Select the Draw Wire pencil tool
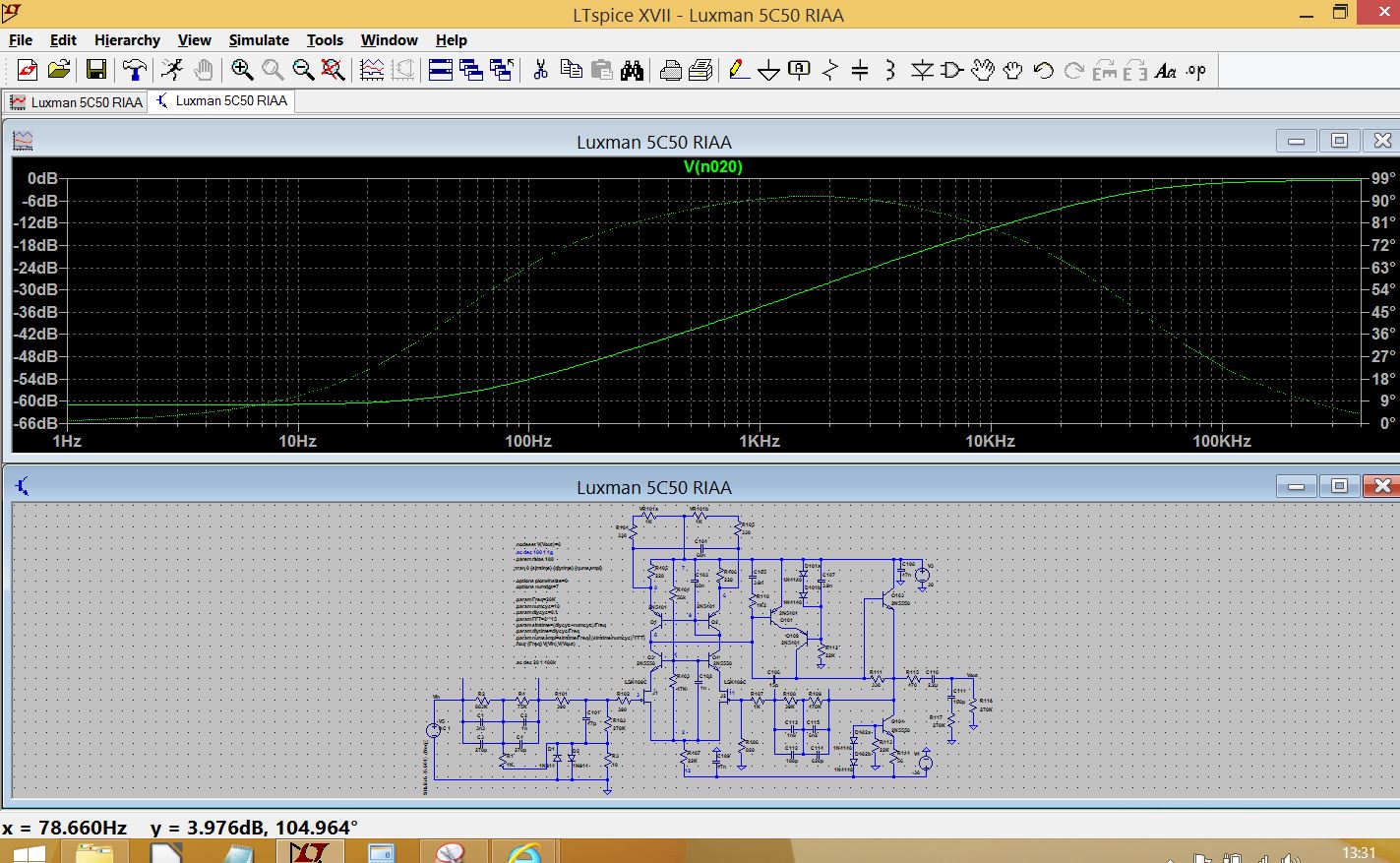Image resolution: width=1400 pixels, height=863 pixels. (739, 70)
